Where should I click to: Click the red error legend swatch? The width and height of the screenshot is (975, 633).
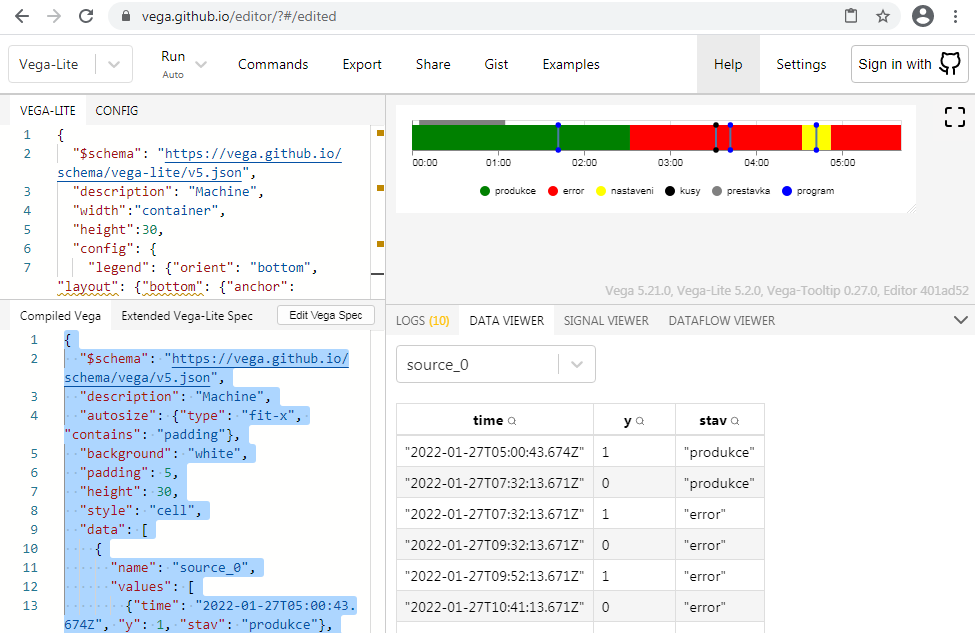coord(553,191)
